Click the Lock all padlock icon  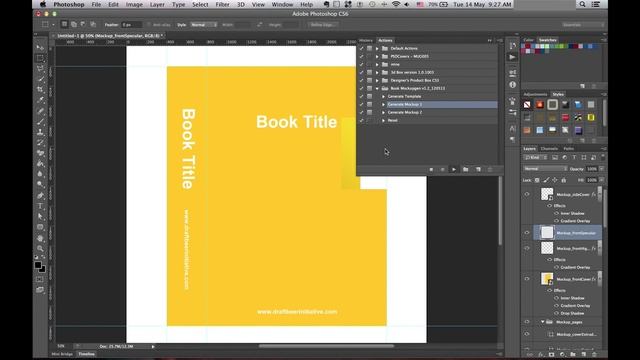564,180
